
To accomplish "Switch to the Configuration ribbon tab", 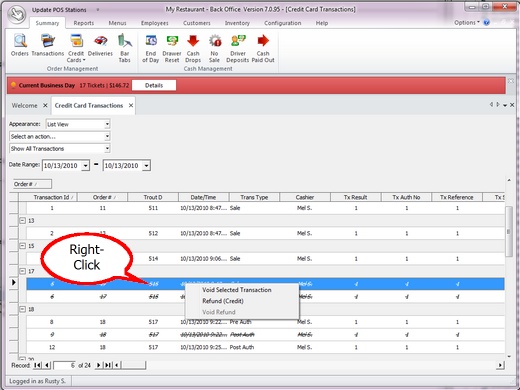I will [x=283, y=23].
